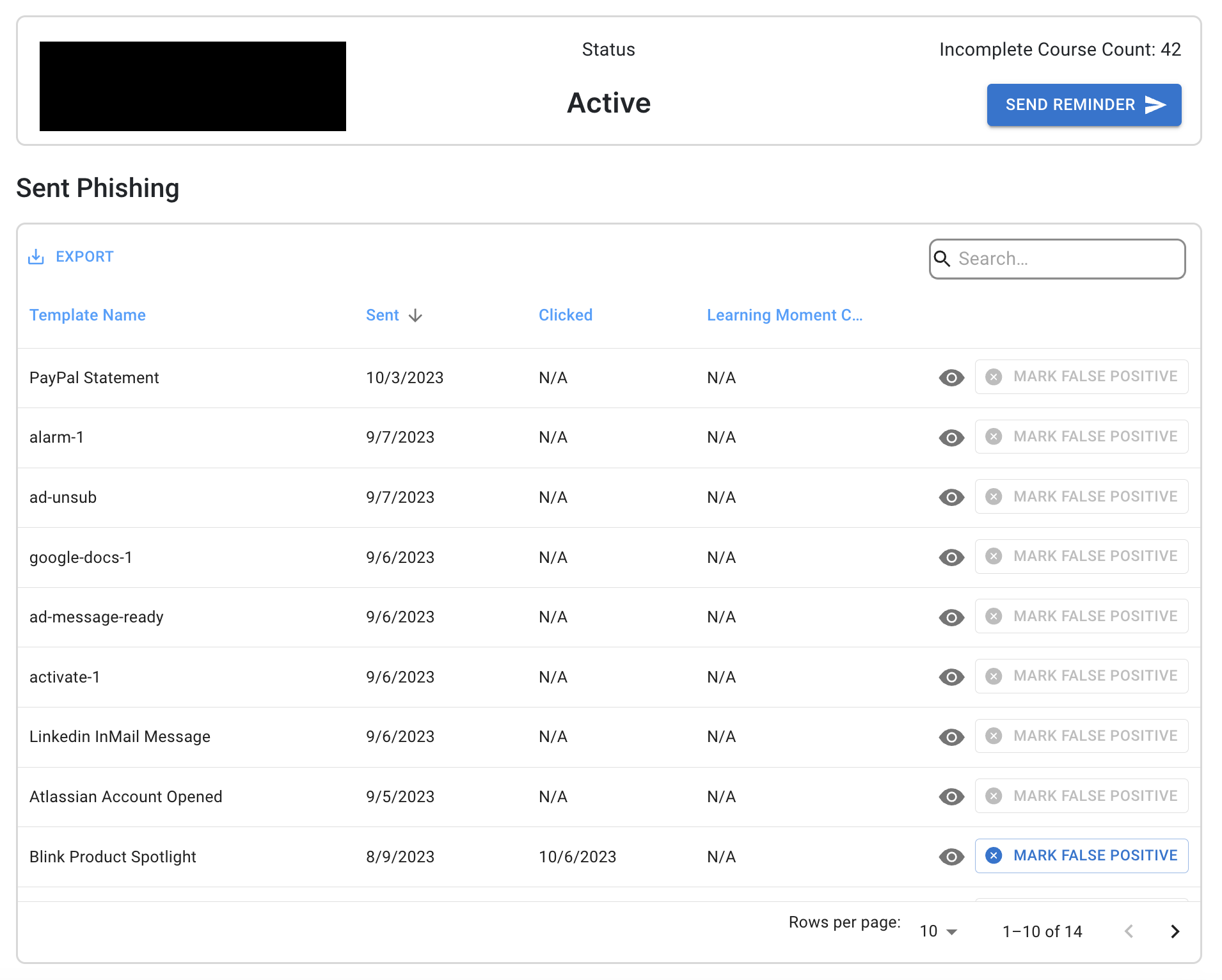Mark ad-message-ready as false positive
The height and width of the screenshot is (980, 1222).
click(x=1081, y=616)
